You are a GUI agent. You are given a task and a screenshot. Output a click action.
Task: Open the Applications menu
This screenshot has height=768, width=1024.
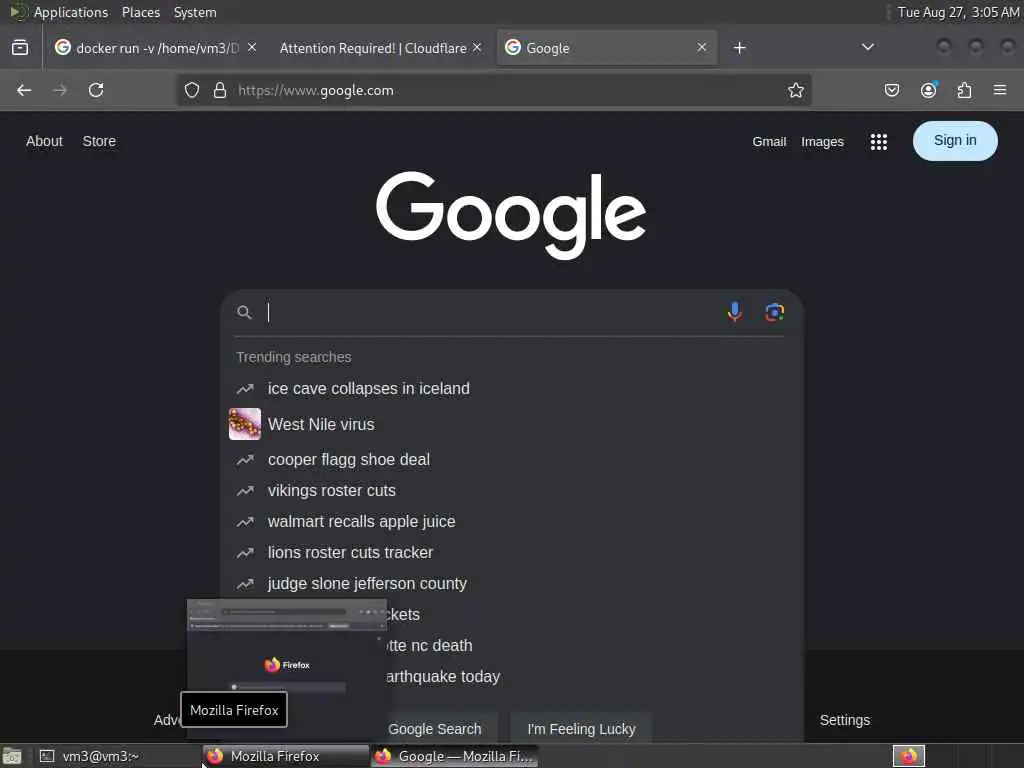coord(71,12)
